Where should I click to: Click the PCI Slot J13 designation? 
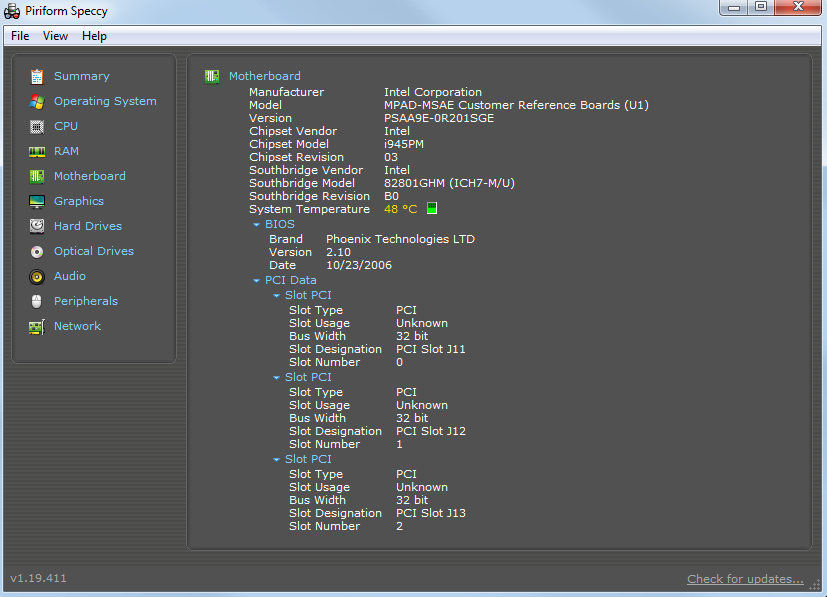[431, 513]
